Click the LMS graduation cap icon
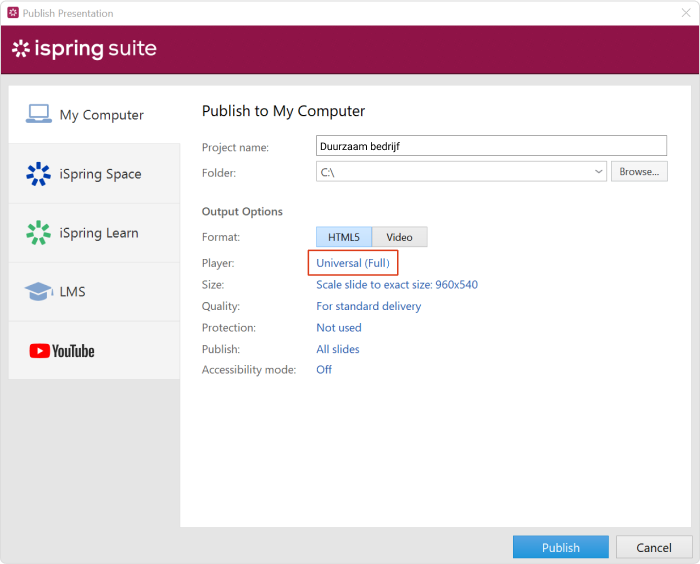This screenshot has height=564, width=700. pyautogui.click(x=39, y=291)
